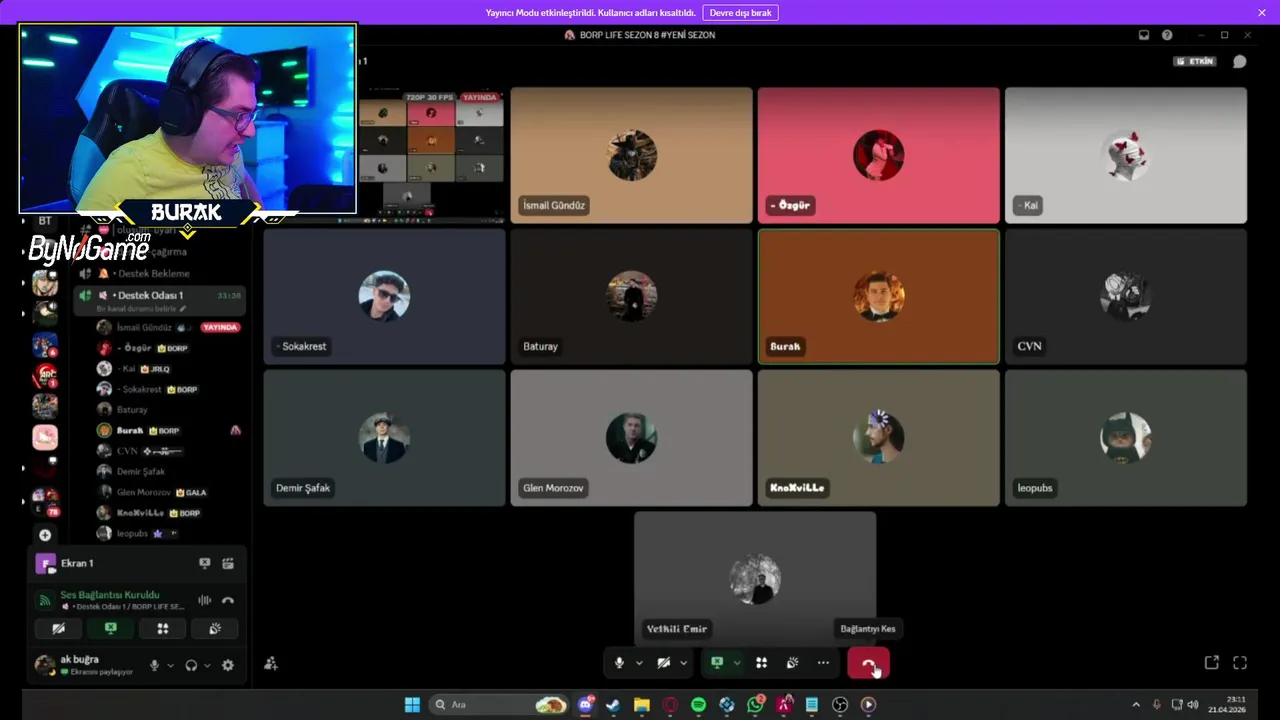This screenshot has height=720, width=1280.
Task: Open the three-dot more options in the call bar
Action: click(x=823, y=663)
